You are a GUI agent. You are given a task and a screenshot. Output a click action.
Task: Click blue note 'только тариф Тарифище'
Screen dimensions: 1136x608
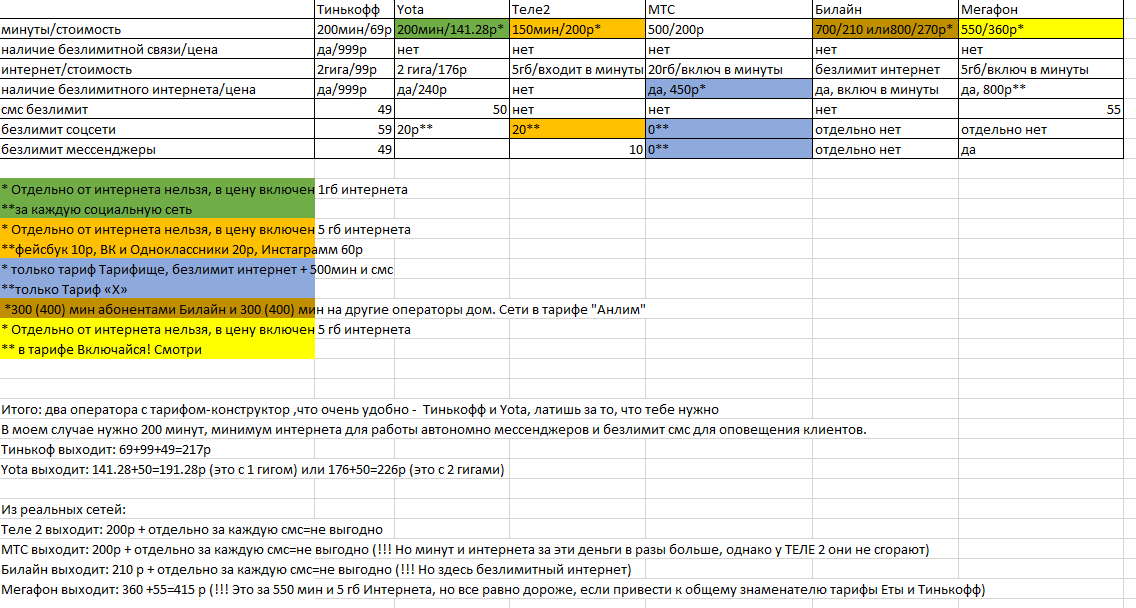[197, 270]
